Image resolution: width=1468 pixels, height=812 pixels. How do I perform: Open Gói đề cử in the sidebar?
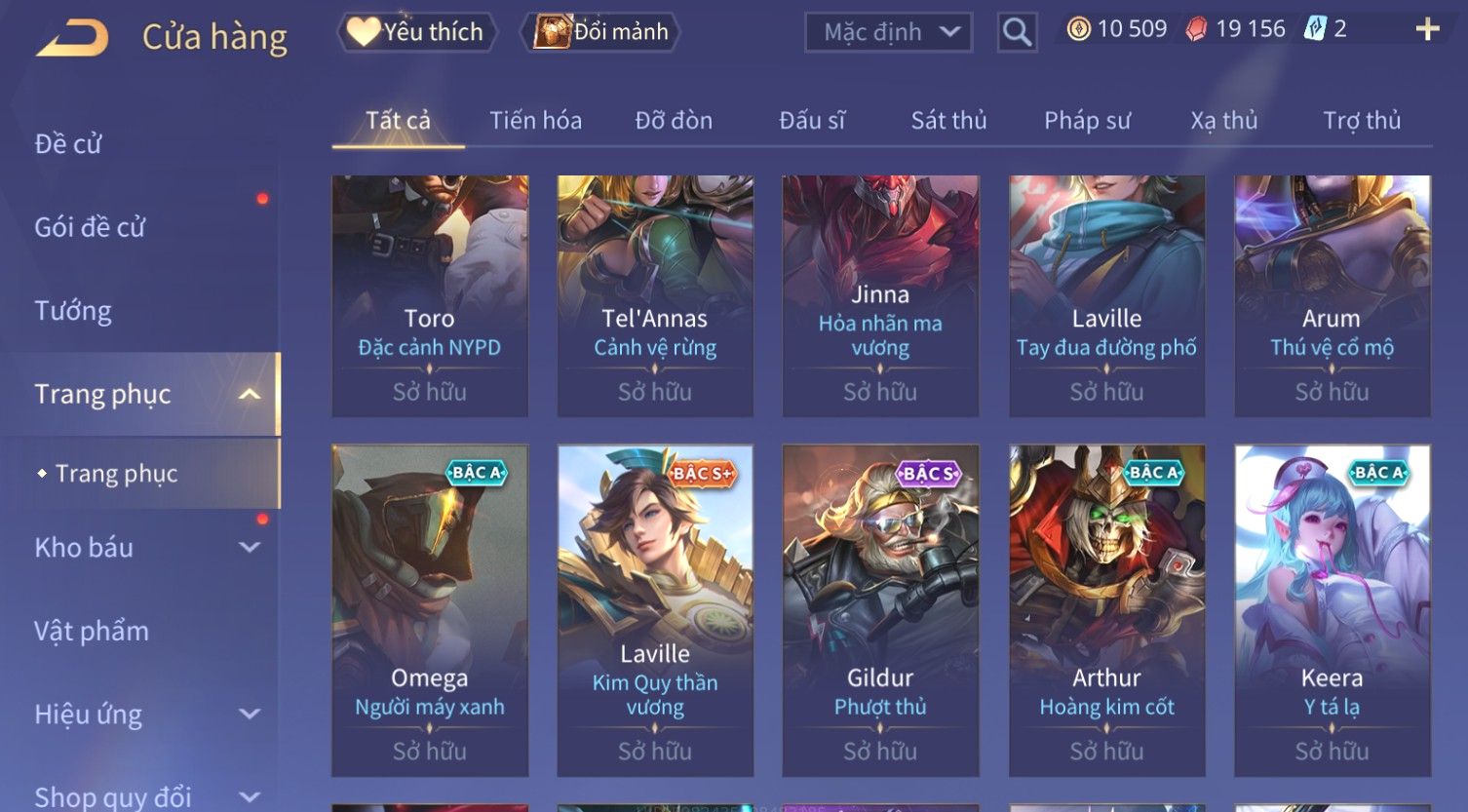90,228
